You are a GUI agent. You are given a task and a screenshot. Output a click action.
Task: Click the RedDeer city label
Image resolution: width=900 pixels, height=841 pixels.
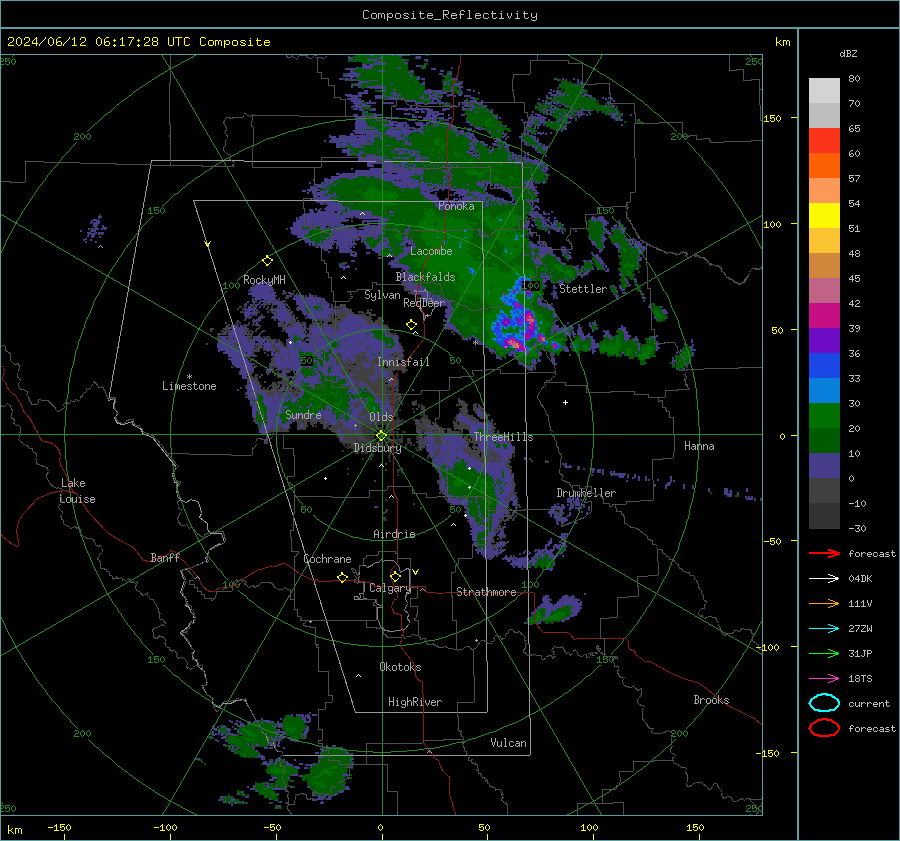[x=424, y=303]
